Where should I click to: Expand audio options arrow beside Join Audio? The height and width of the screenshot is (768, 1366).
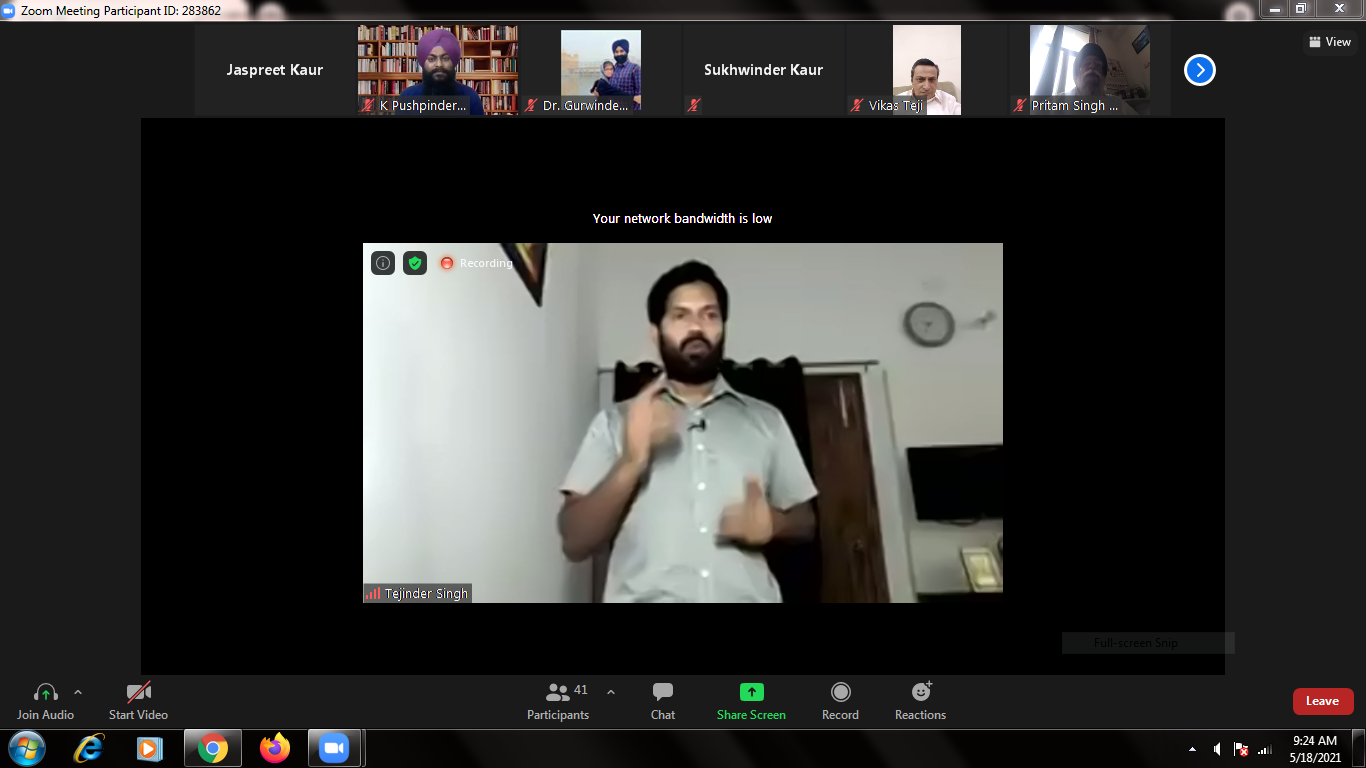pyautogui.click(x=78, y=692)
